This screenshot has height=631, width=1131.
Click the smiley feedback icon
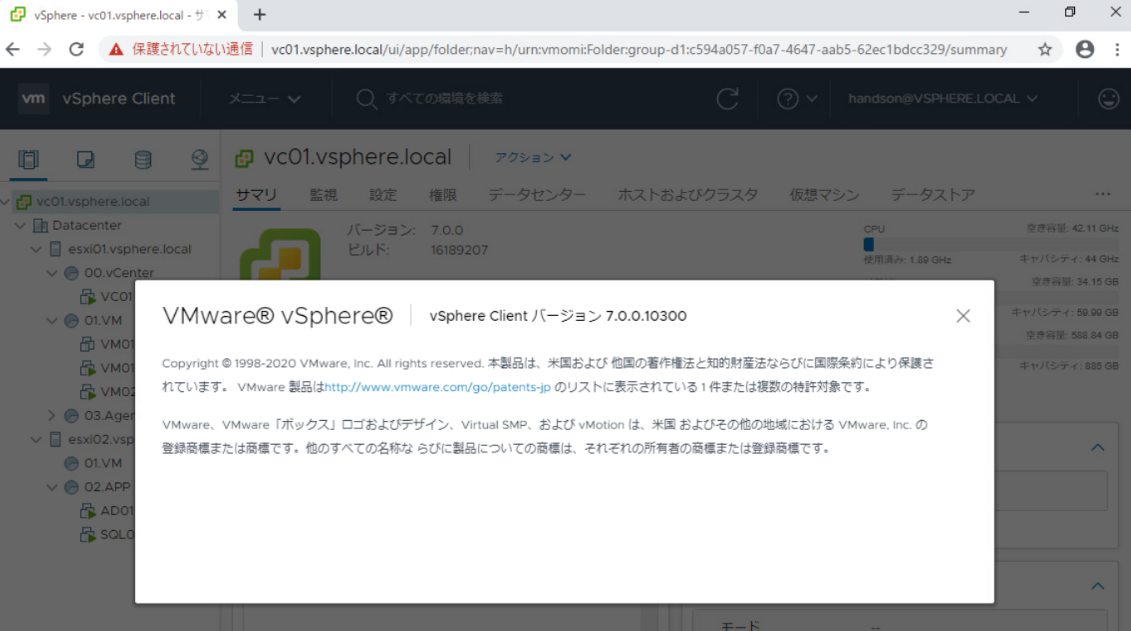(x=1109, y=99)
